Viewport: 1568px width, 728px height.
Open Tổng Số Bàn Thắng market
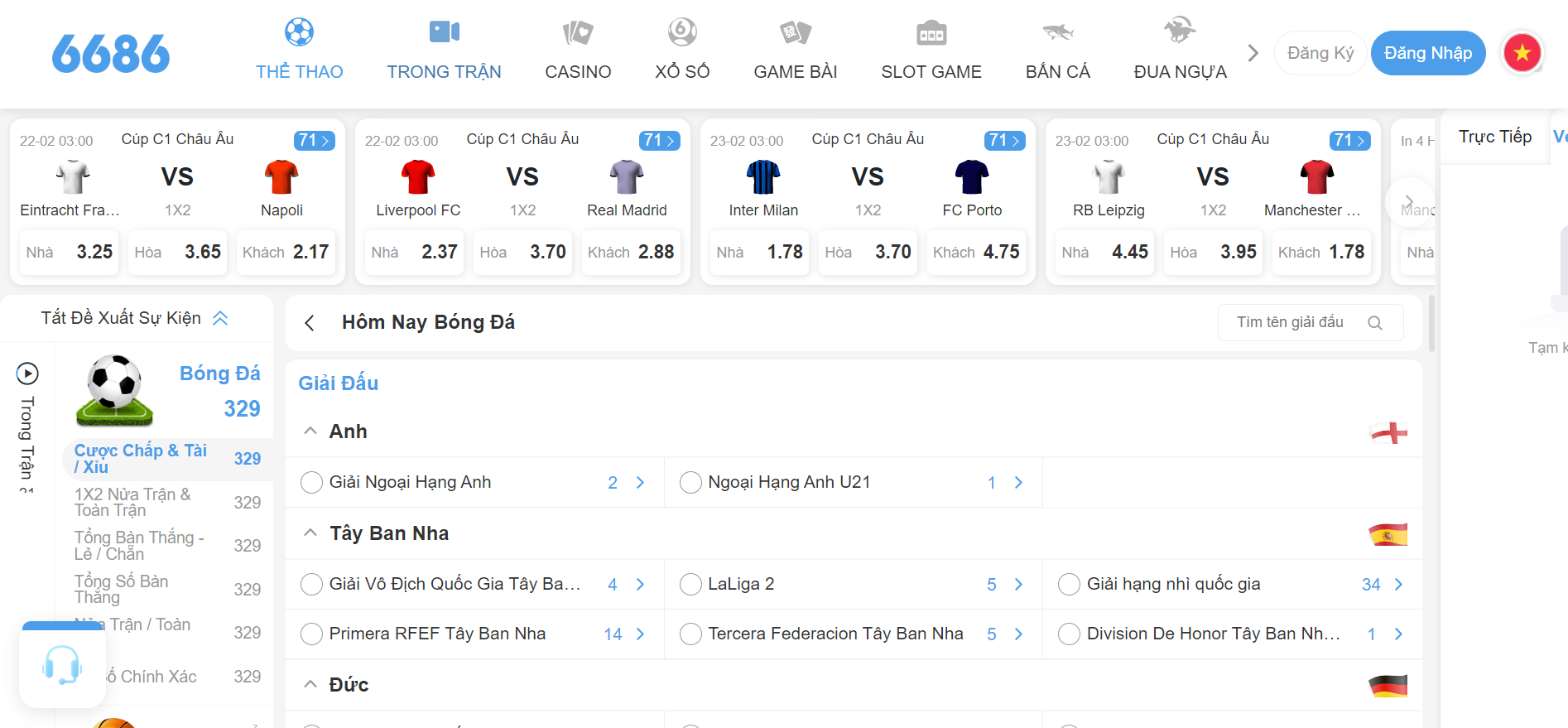point(167,590)
